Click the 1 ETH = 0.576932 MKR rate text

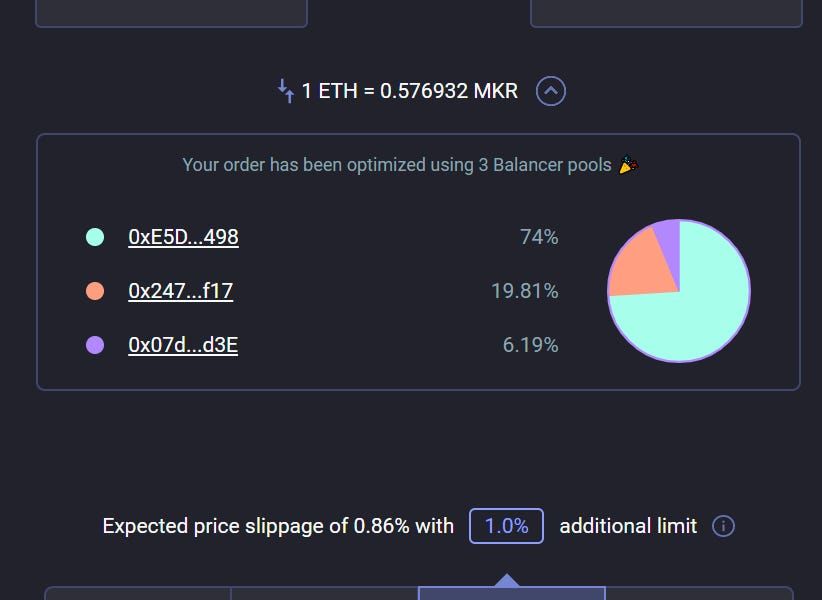410,91
